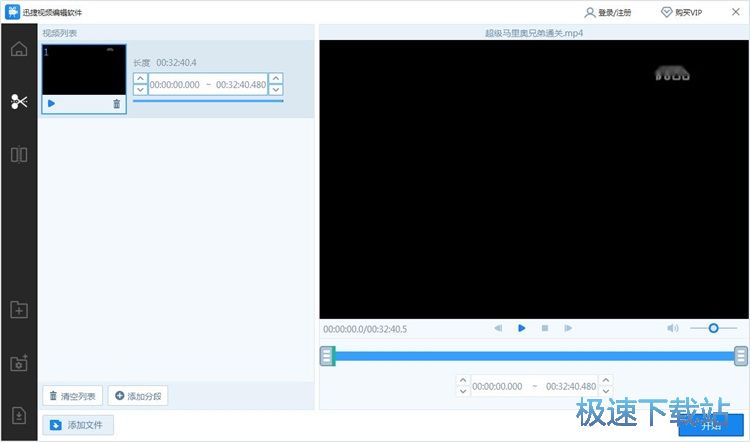Image resolution: width=750 pixels, height=442 pixels.
Task: Delete clip 1 with the trash icon
Action: click(x=116, y=103)
